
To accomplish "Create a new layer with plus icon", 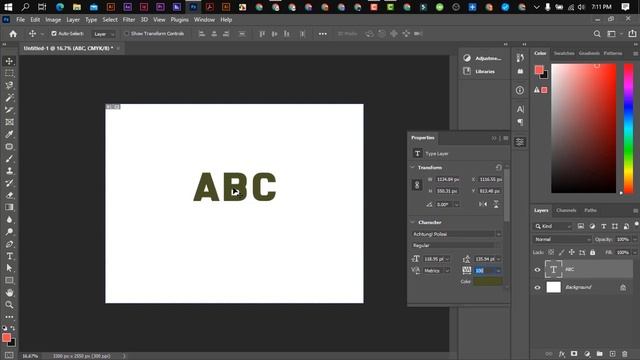I will click(x=612, y=354).
